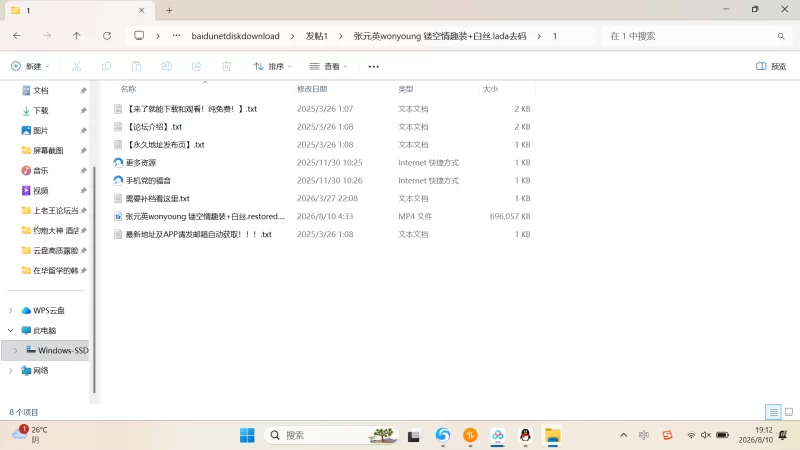Open the Sogou input method tray icon
The image size is (800, 450).
(667, 435)
